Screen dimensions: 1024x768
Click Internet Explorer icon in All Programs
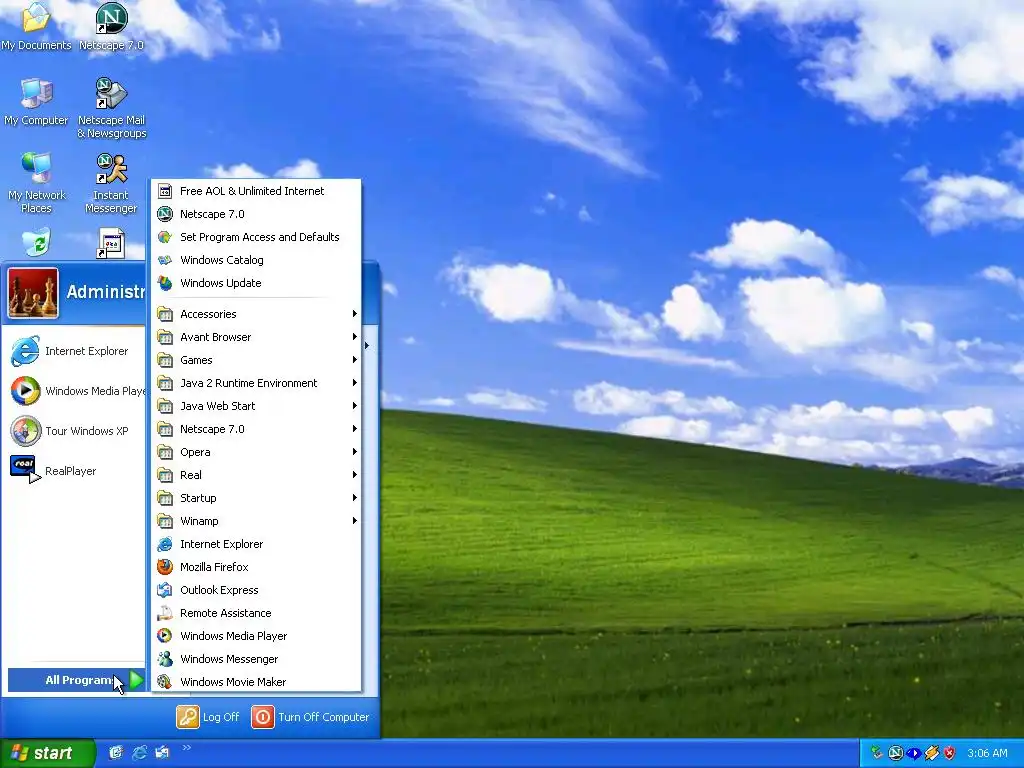(165, 544)
